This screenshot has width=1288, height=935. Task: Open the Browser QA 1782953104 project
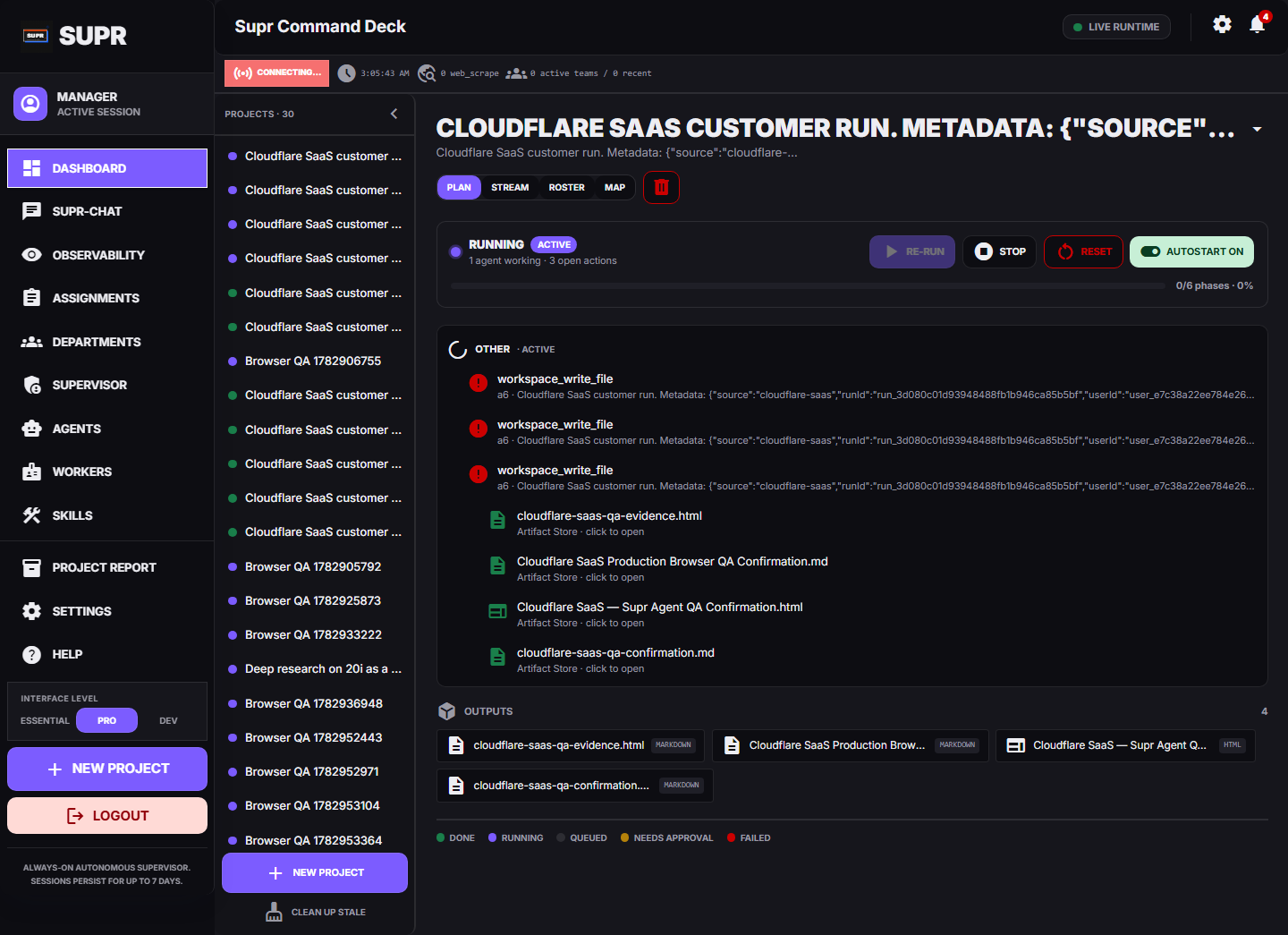315,805
